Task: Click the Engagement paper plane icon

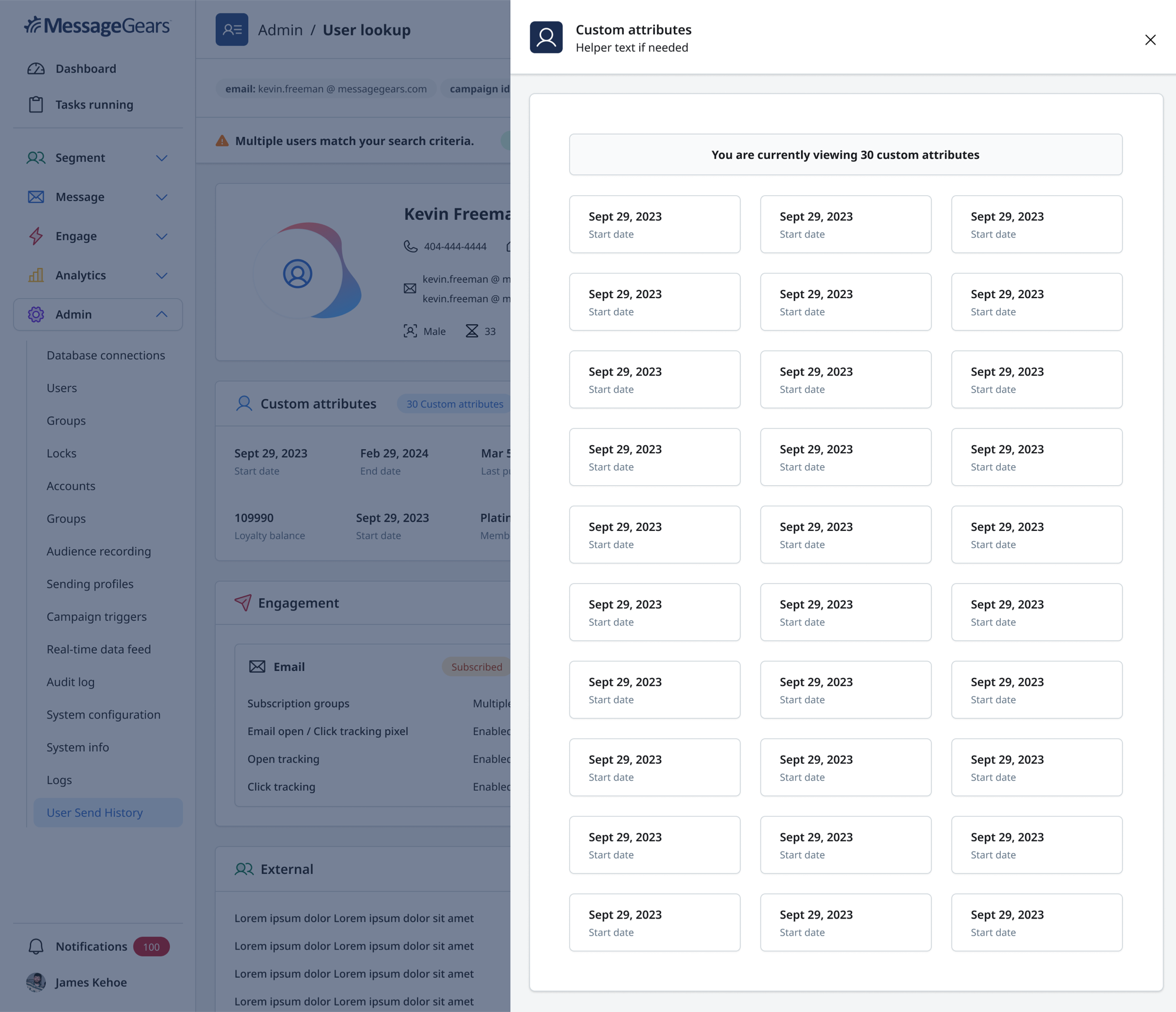Action: (x=243, y=602)
